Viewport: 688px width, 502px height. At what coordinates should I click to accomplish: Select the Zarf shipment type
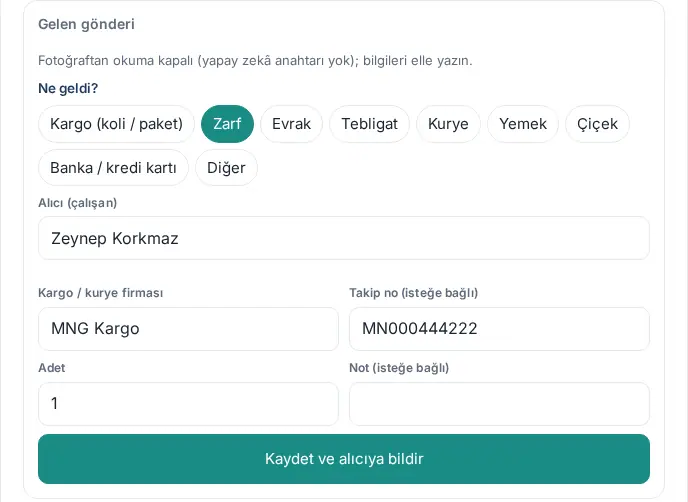(227, 124)
